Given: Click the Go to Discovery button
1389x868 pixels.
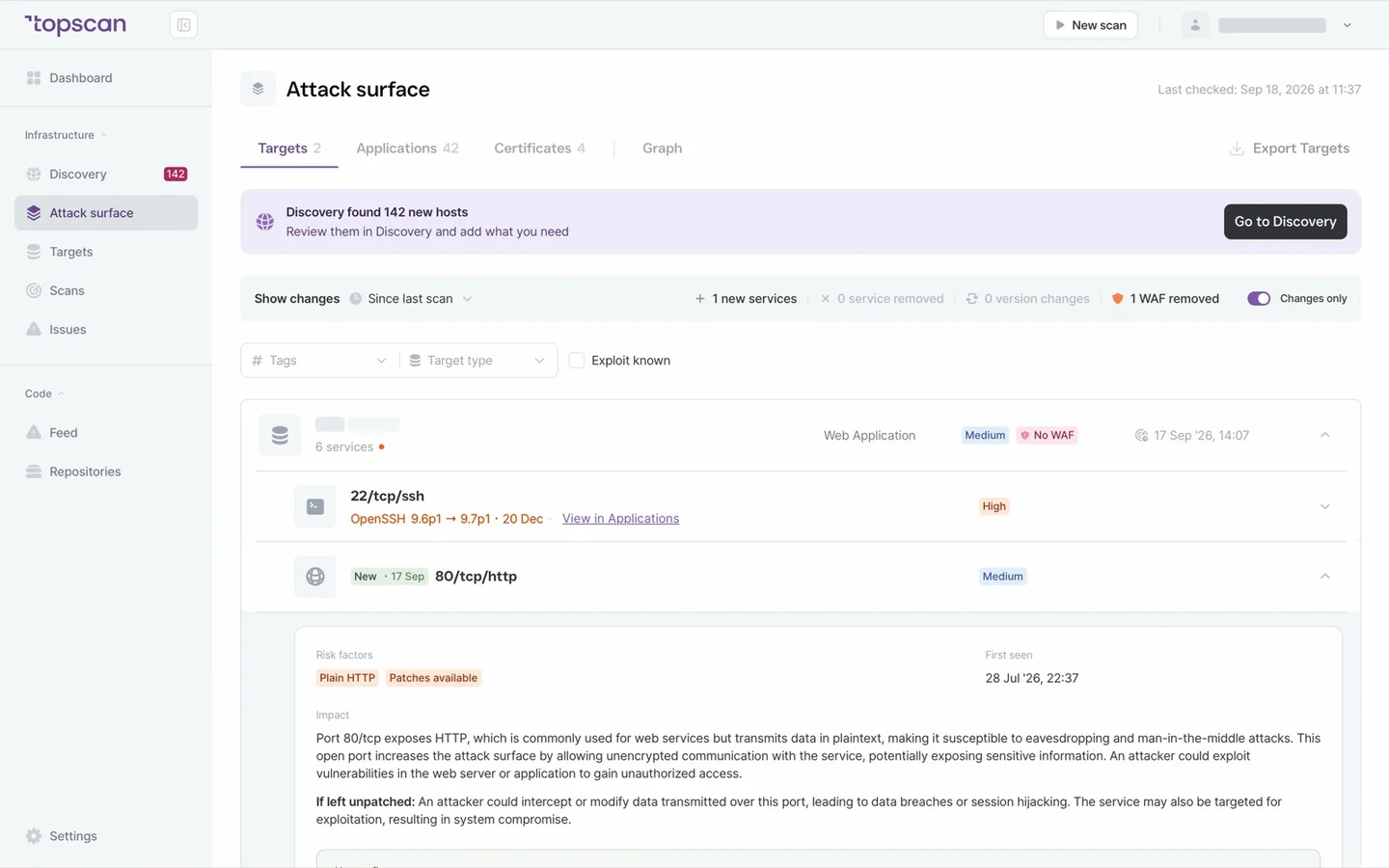Looking at the screenshot, I should pos(1285,222).
